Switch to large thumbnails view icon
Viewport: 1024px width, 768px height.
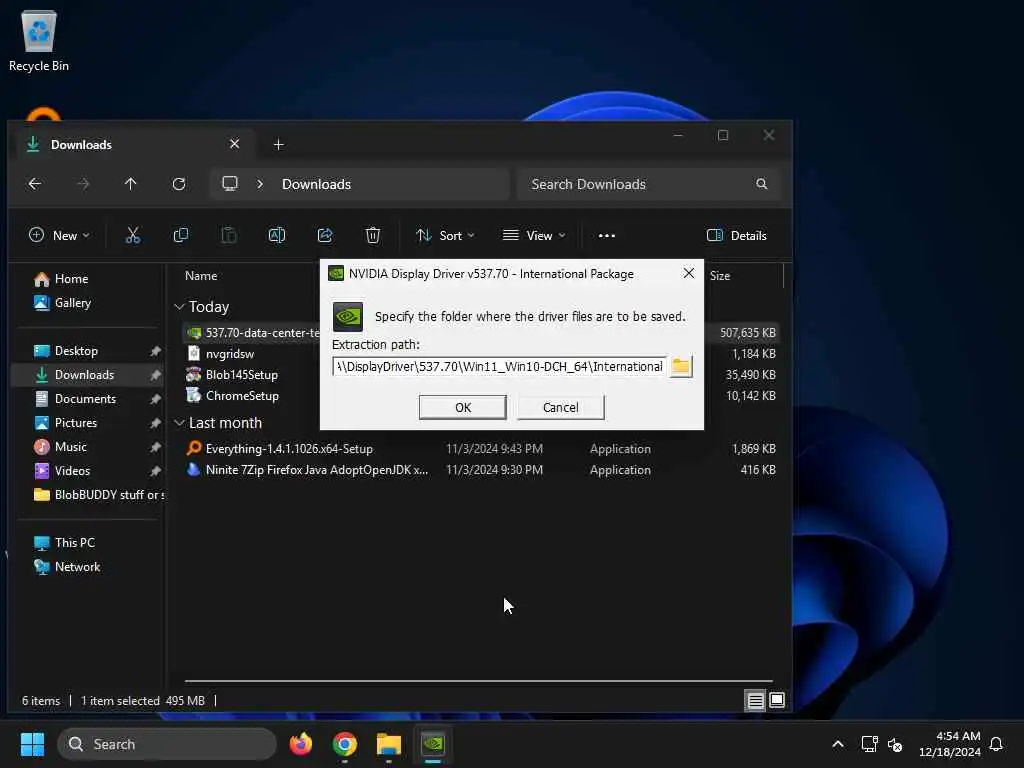point(777,701)
